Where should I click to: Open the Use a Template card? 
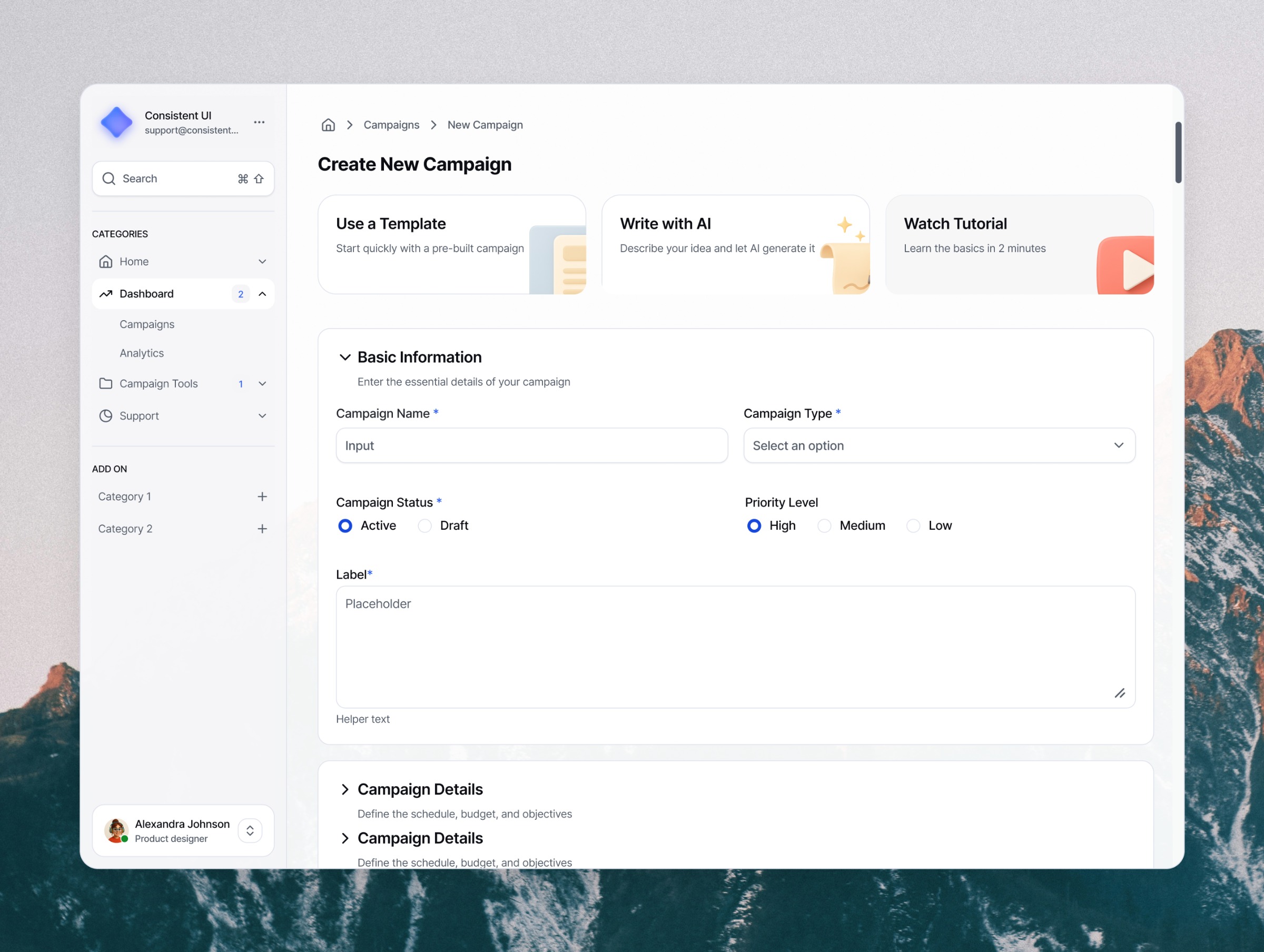click(x=451, y=244)
